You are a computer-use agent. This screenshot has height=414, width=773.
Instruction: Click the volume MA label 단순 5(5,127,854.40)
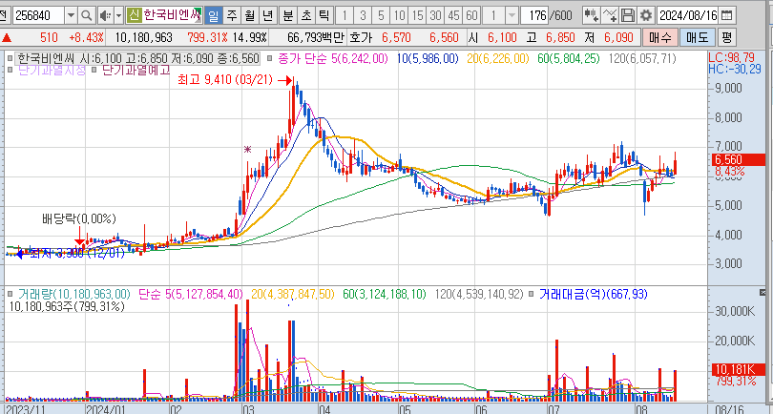pos(191,294)
